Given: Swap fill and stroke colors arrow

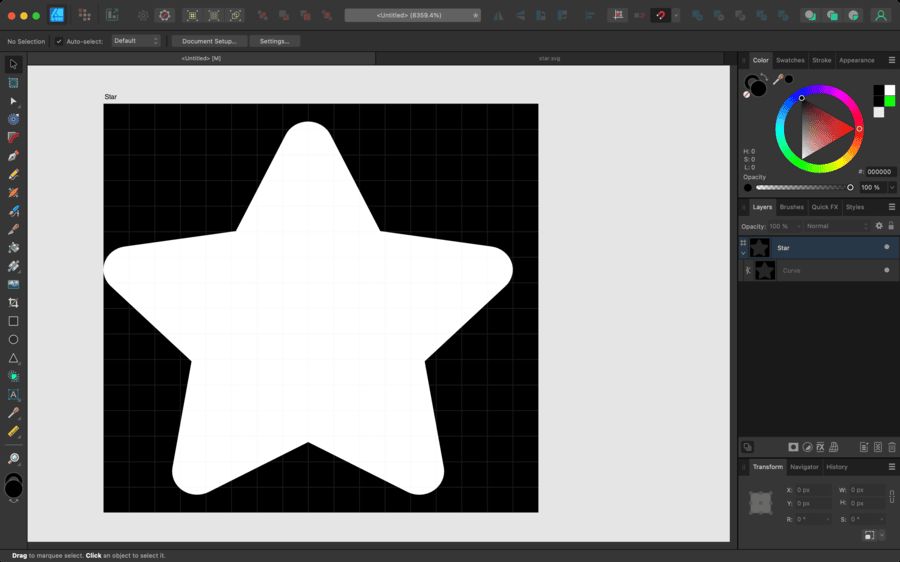Looking at the screenshot, I should pos(763,77).
